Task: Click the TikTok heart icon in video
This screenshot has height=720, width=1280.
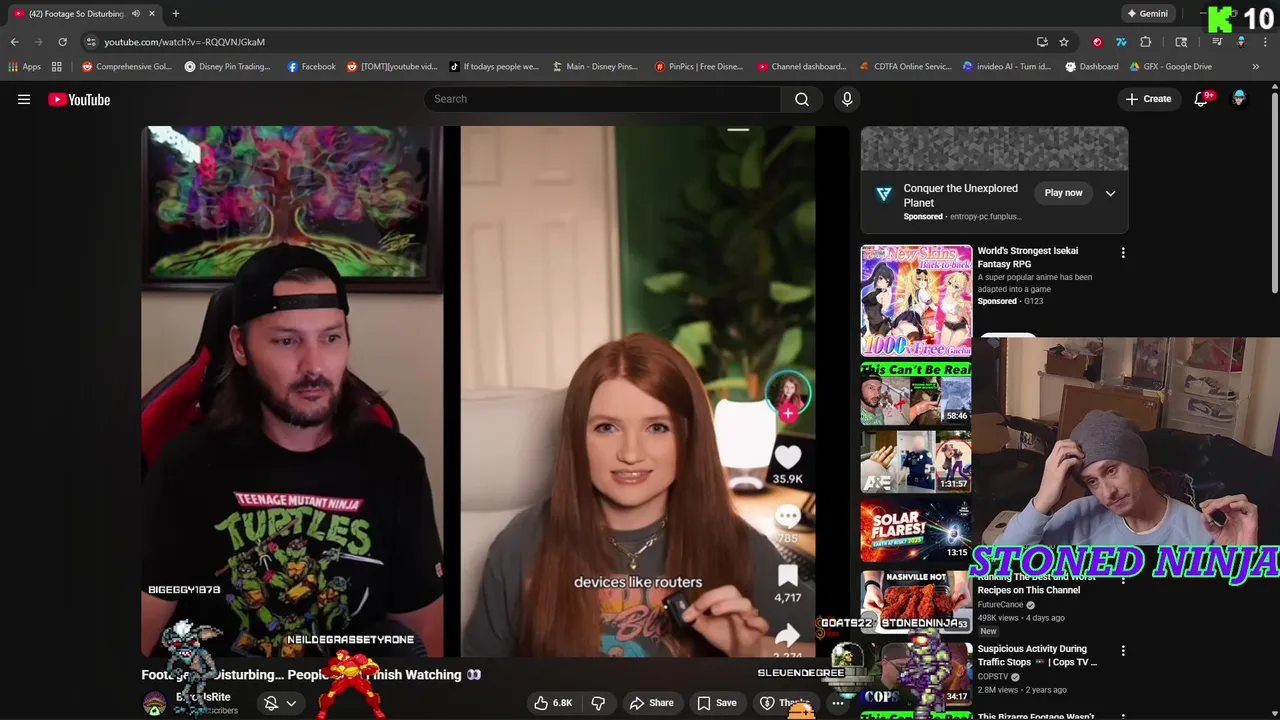Action: (x=788, y=457)
